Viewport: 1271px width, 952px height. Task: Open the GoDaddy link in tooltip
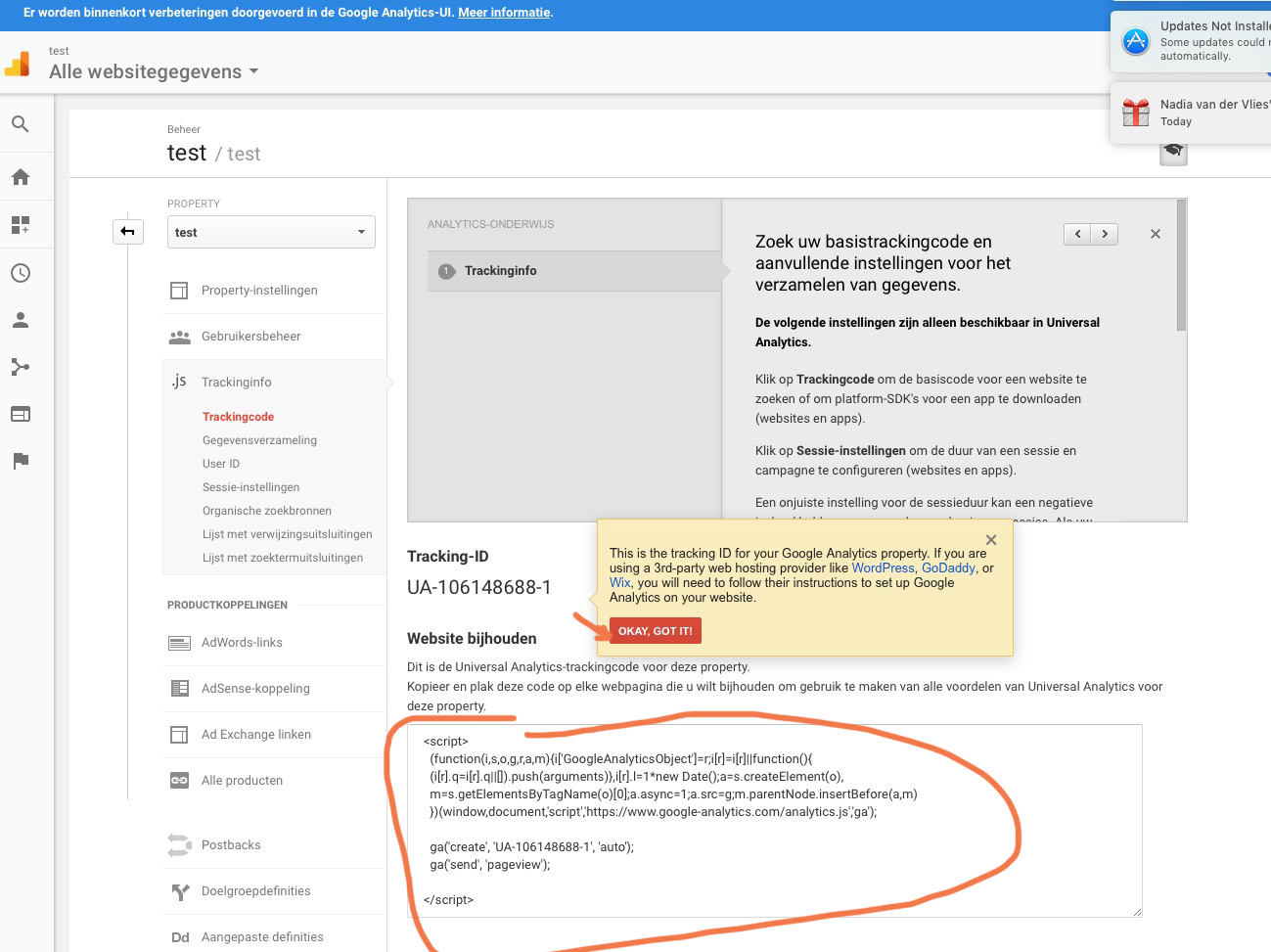(948, 567)
